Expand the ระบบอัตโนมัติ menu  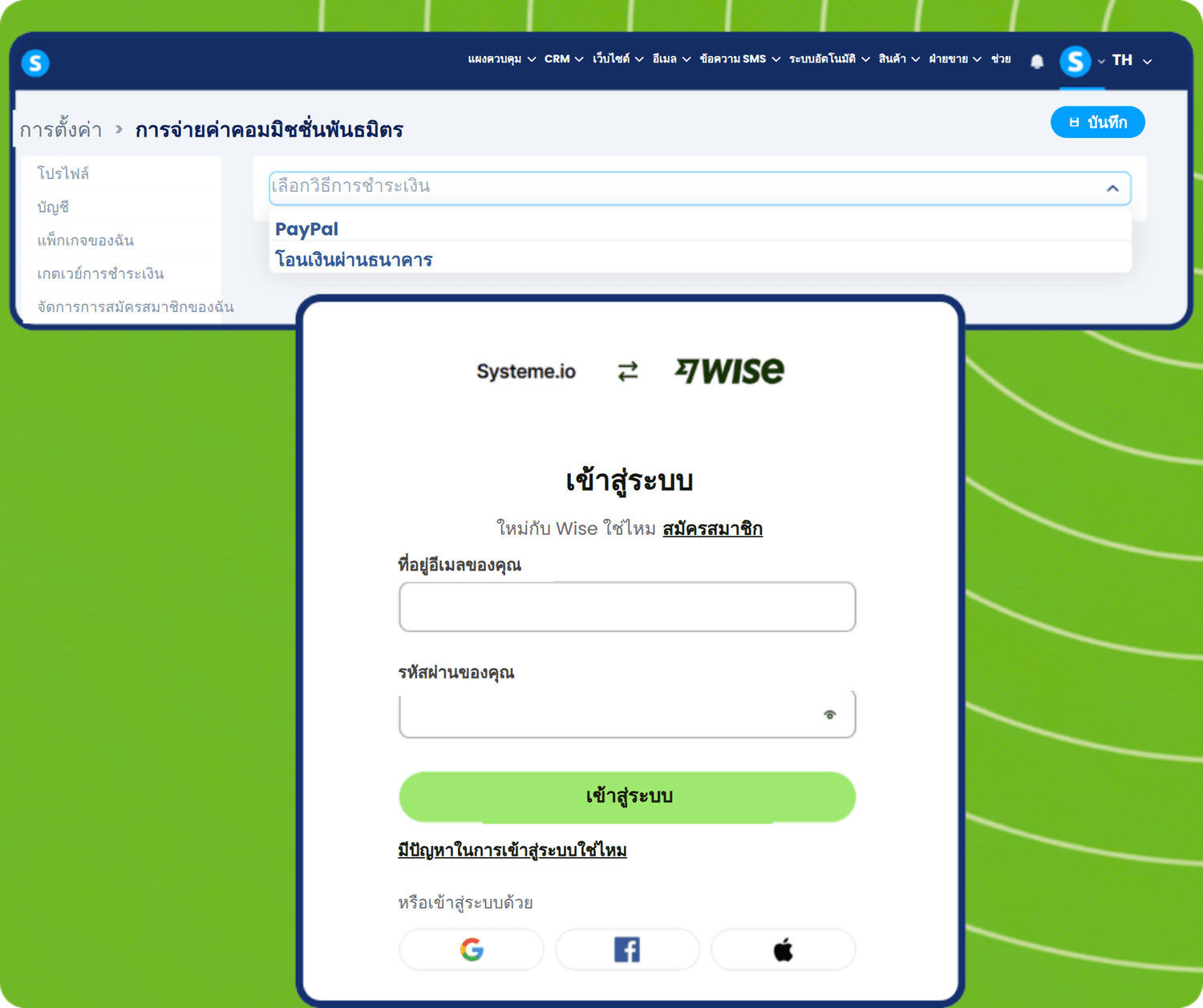(829, 59)
